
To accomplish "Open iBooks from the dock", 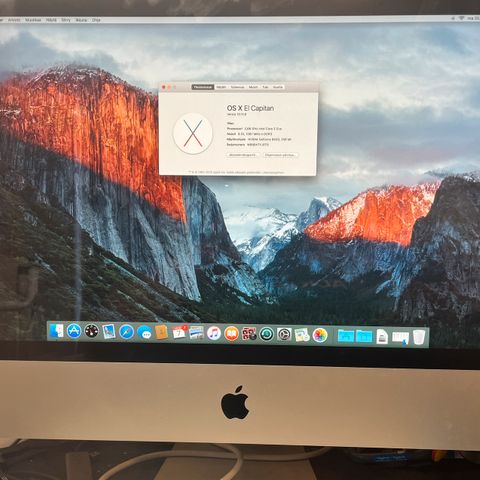I will [x=231, y=334].
